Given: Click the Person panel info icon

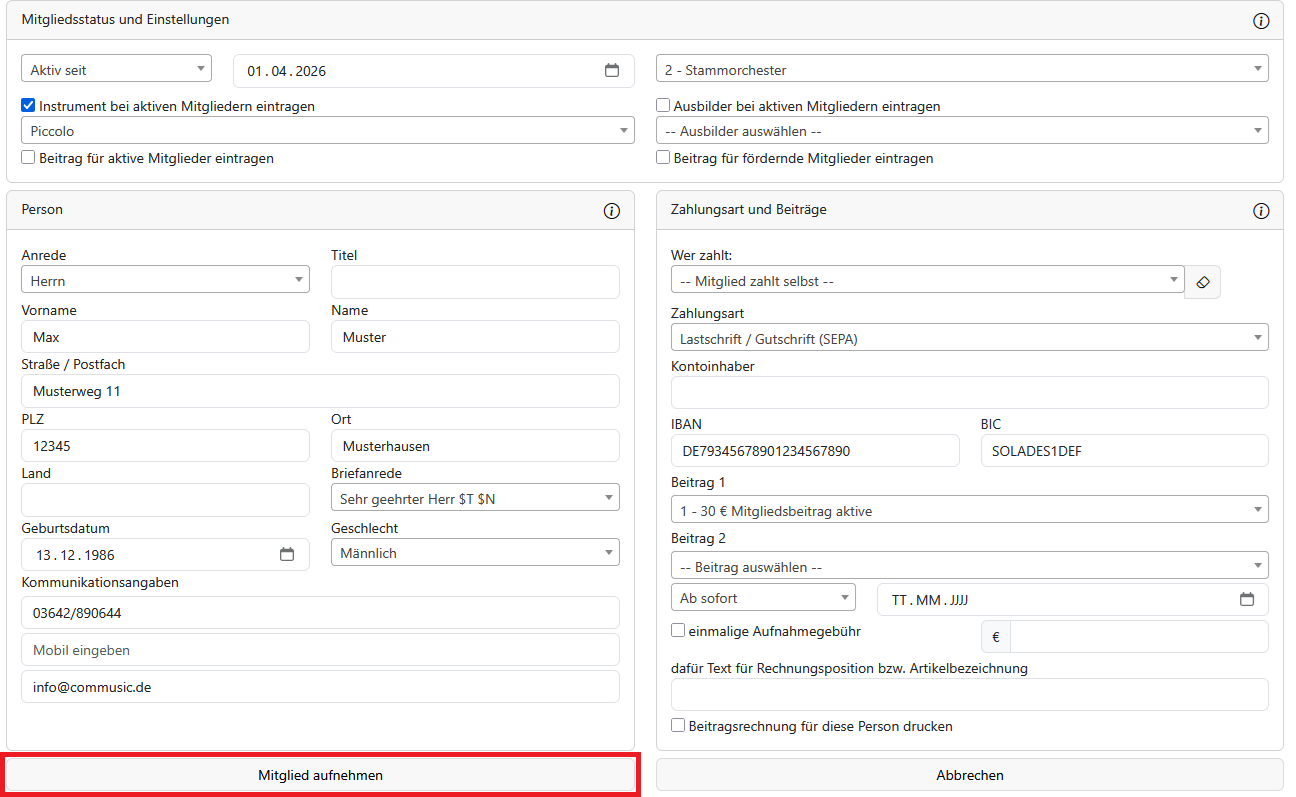Looking at the screenshot, I should pyautogui.click(x=612, y=211).
